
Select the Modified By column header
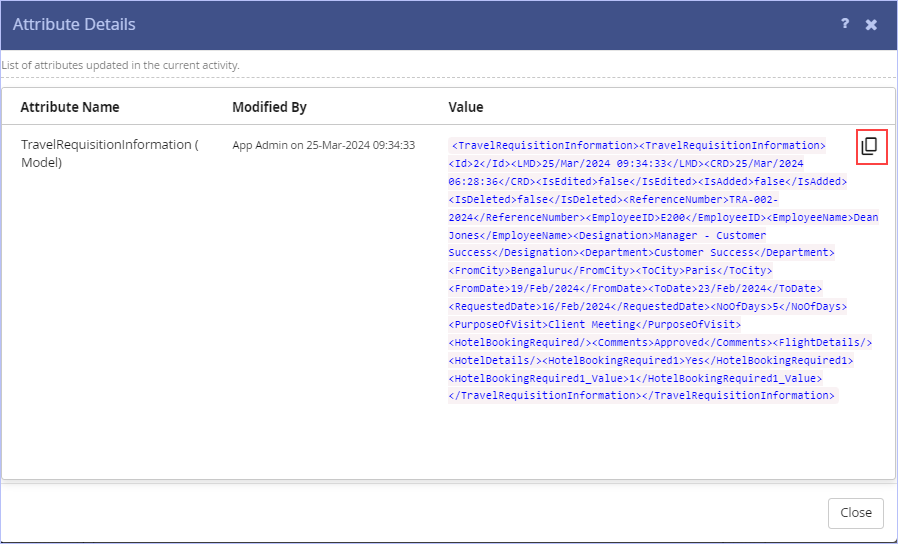coord(269,107)
